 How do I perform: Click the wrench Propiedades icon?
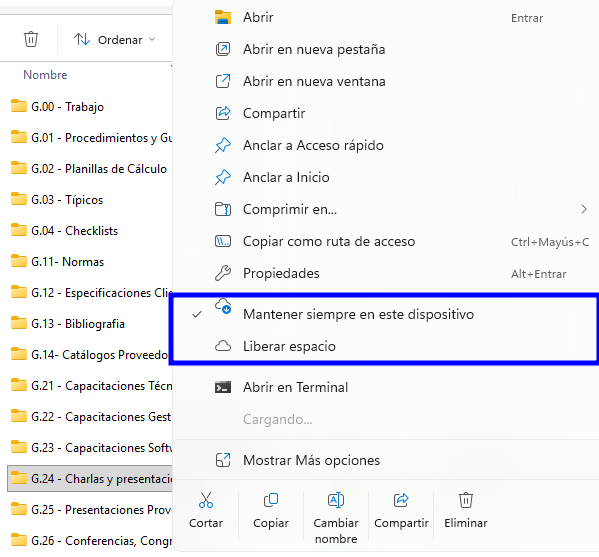tap(223, 274)
